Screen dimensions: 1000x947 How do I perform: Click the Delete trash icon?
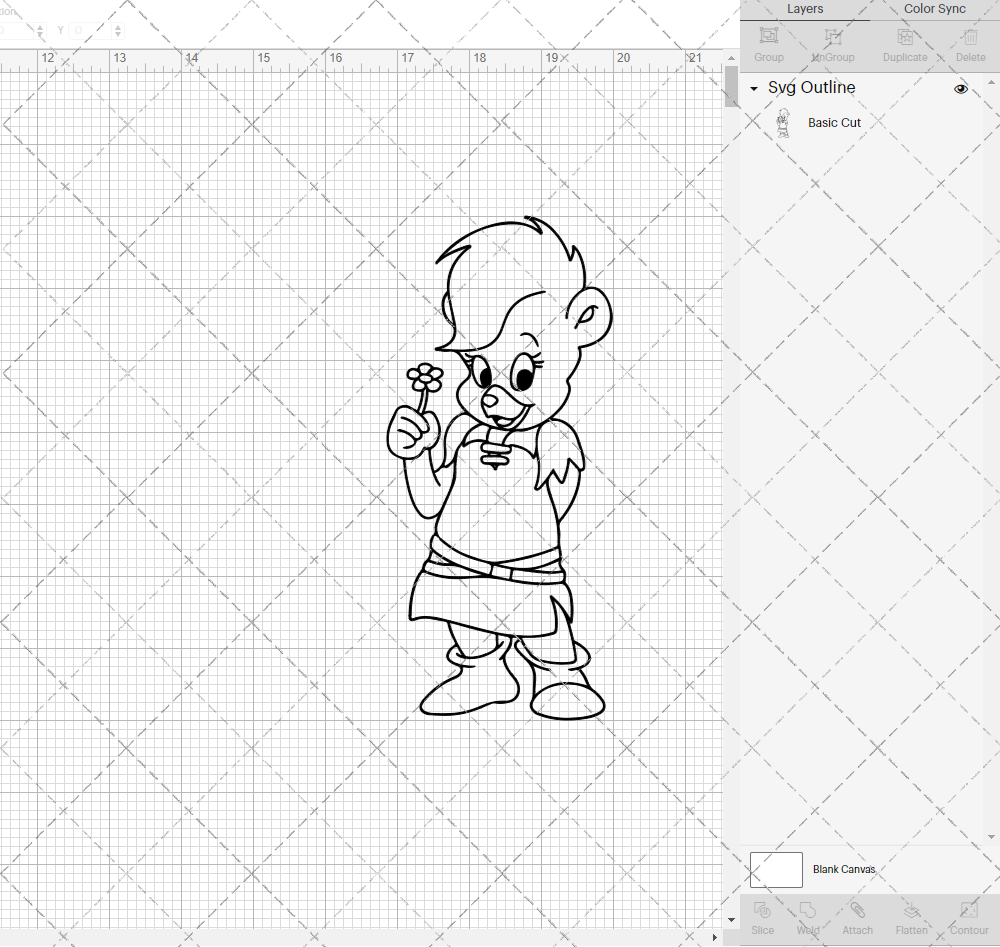[970, 36]
